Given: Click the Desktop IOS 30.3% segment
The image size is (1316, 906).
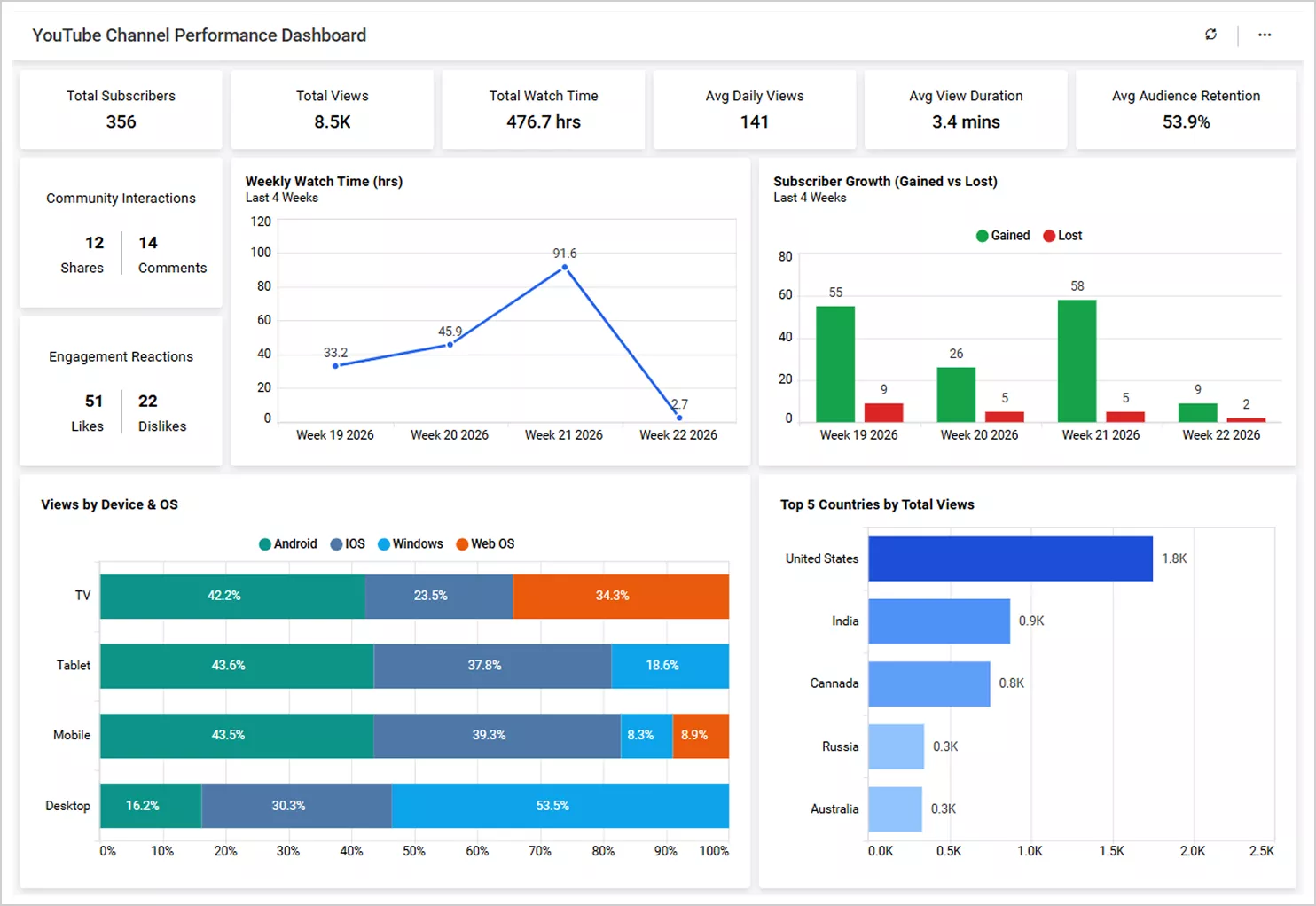Looking at the screenshot, I should [x=297, y=806].
